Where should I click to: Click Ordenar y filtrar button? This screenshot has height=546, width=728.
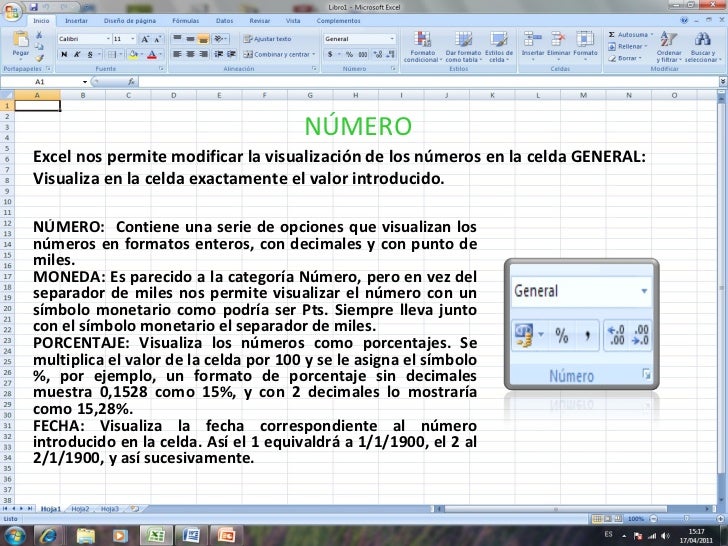pyautogui.click(x=669, y=47)
